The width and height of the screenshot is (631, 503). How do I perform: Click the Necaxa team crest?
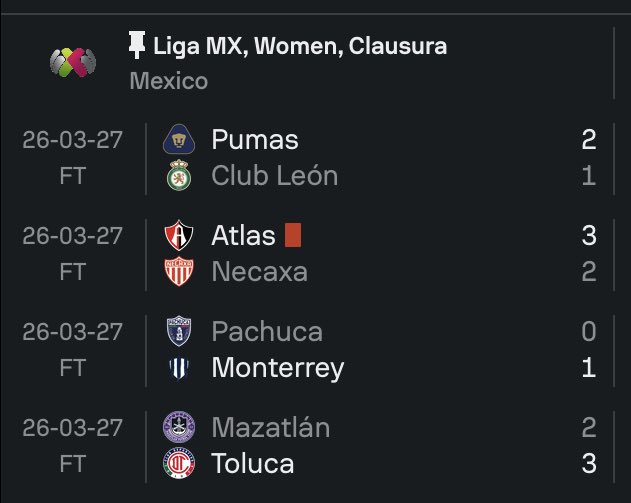178,272
